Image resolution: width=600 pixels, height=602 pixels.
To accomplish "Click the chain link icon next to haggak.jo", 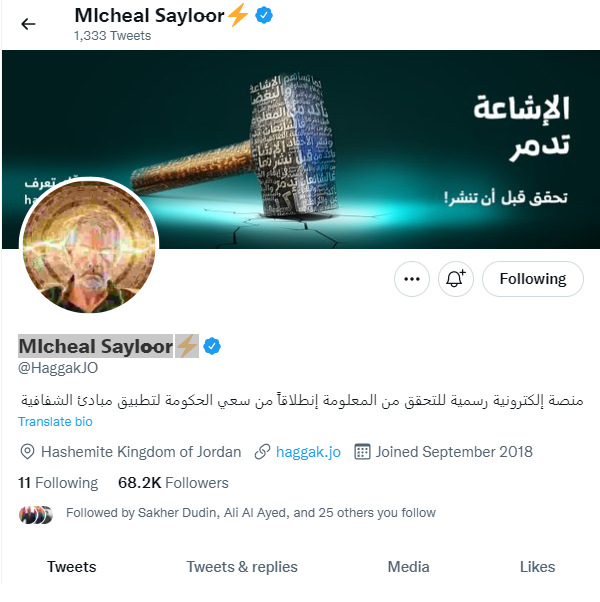I will [x=263, y=452].
